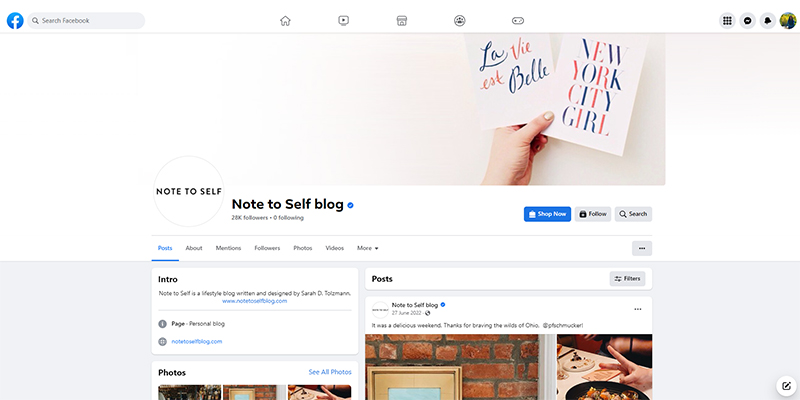Open the Watch video icon
The height and width of the screenshot is (400, 800).
pyautogui.click(x=343, y=21)
